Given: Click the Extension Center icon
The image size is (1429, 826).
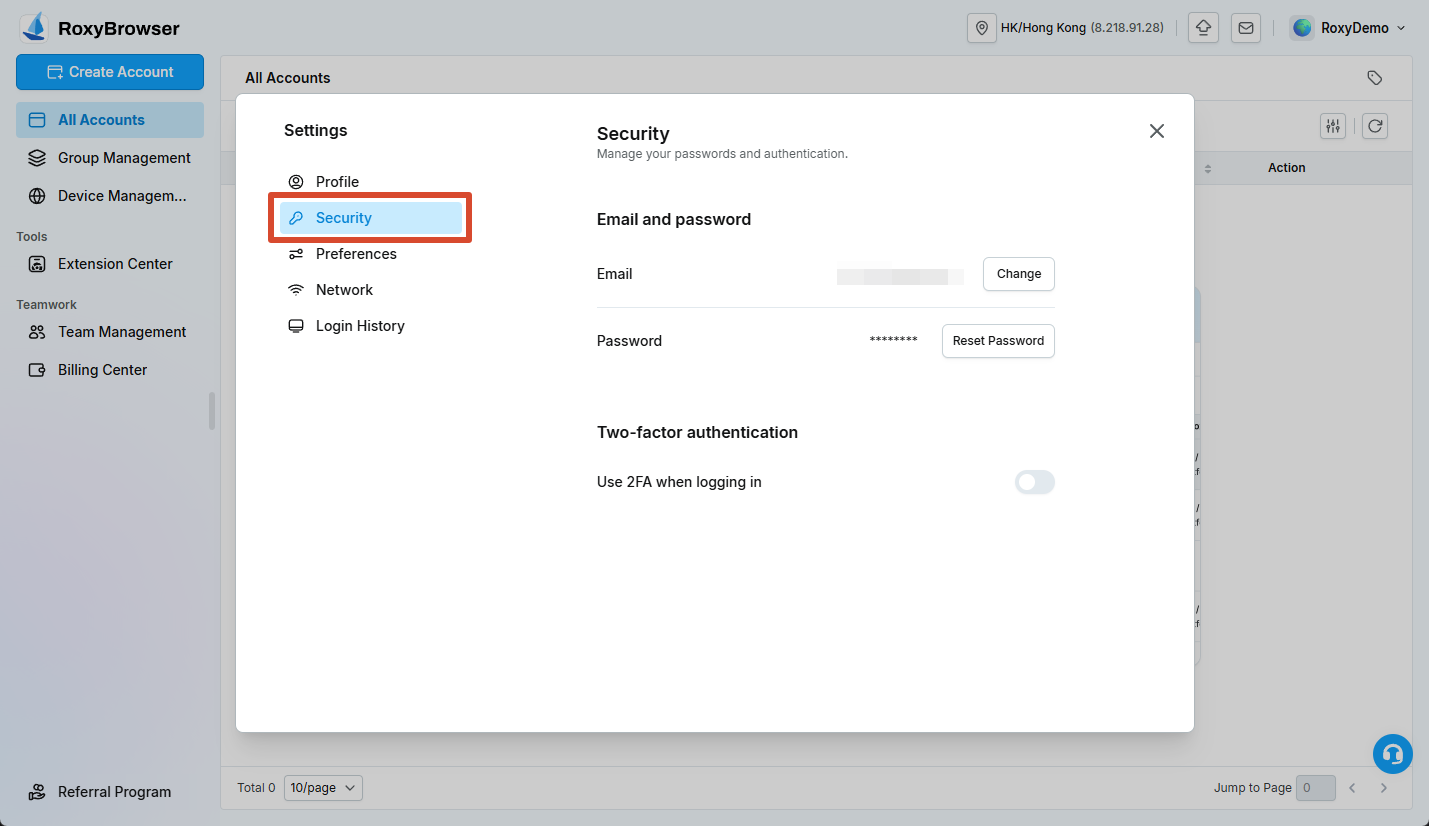Looking at the screenshot, I should [x=37, y=264].
